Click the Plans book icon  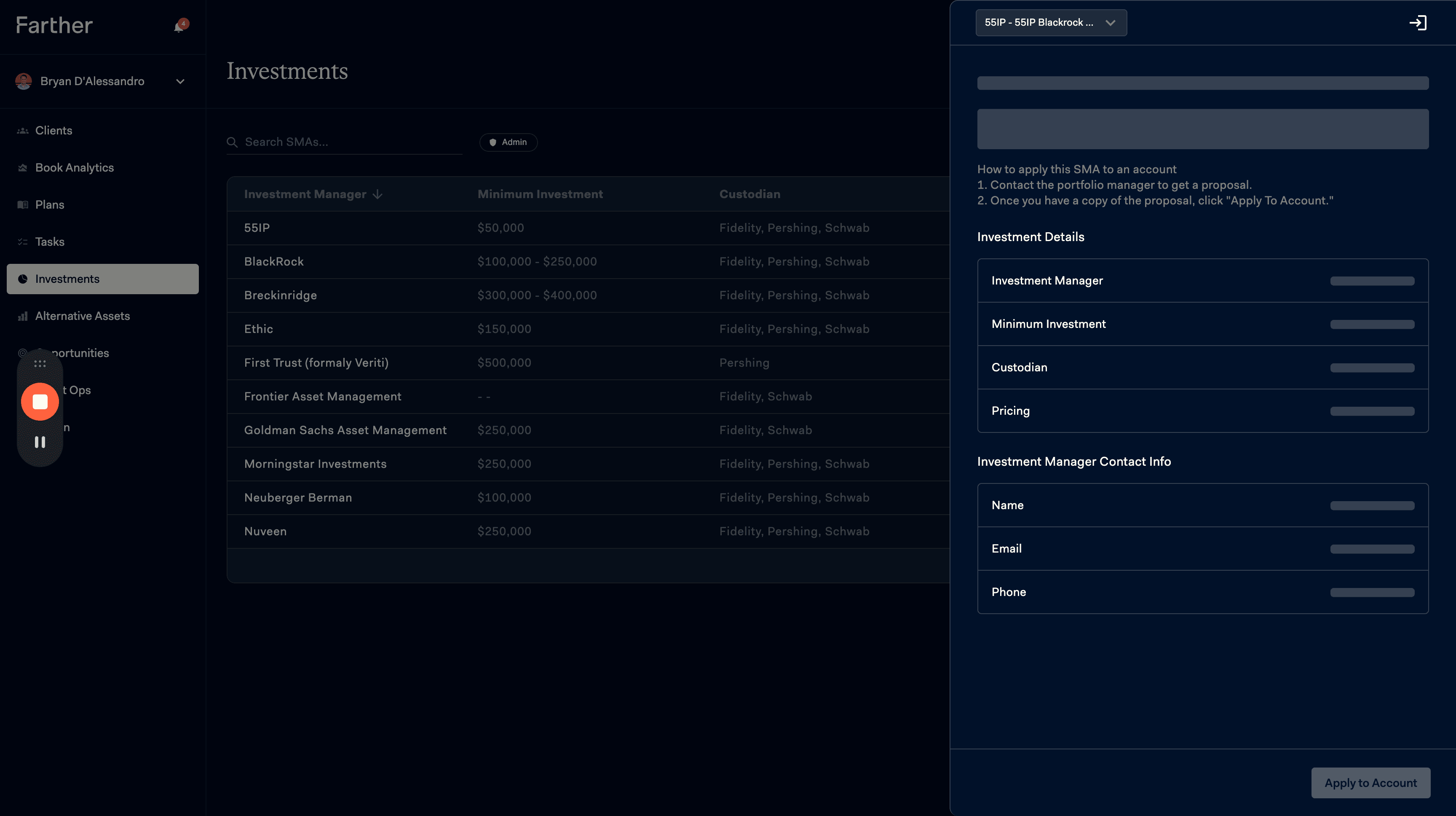(23, 205)
